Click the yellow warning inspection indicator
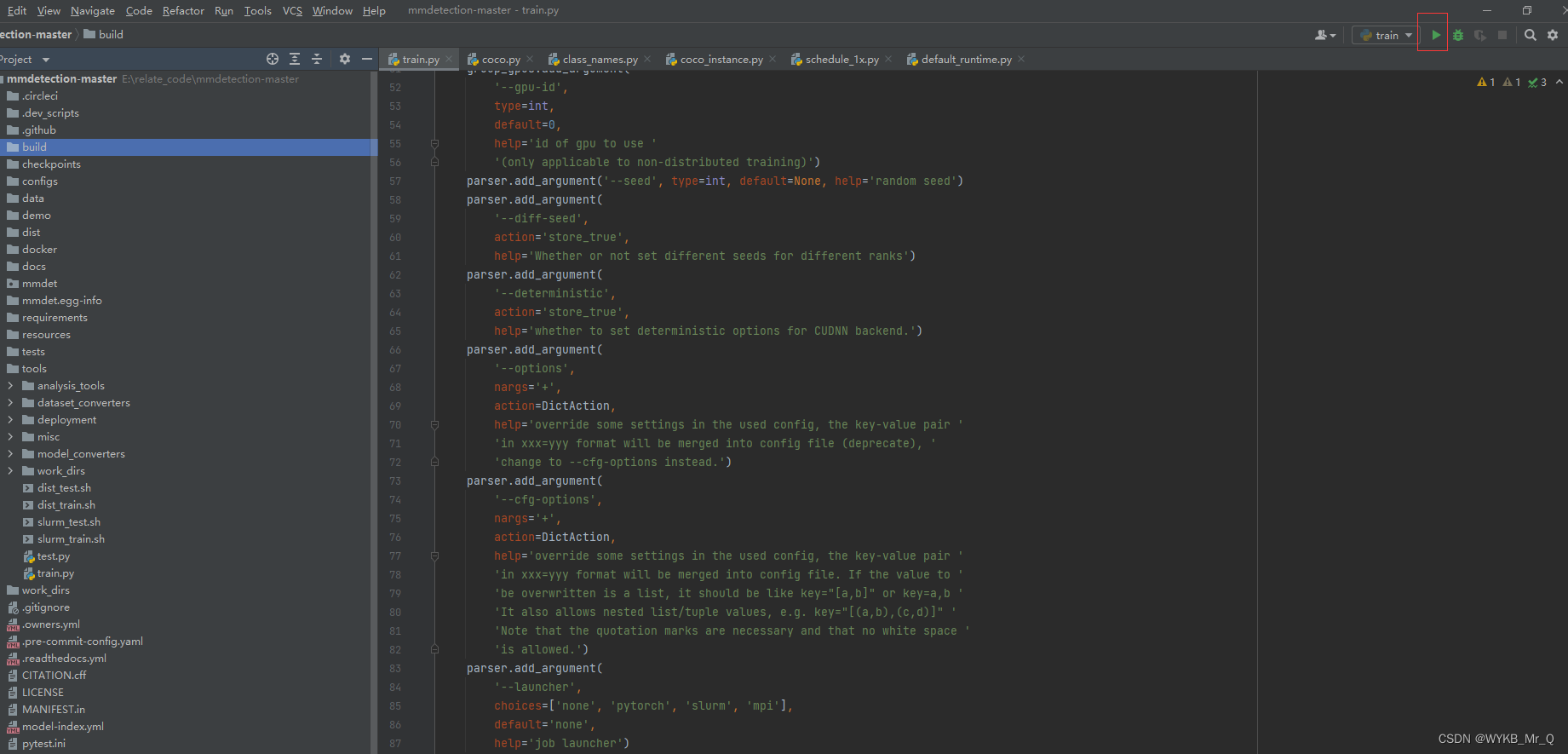Viewport: 1568px width, 754px height. point(1486,83)
